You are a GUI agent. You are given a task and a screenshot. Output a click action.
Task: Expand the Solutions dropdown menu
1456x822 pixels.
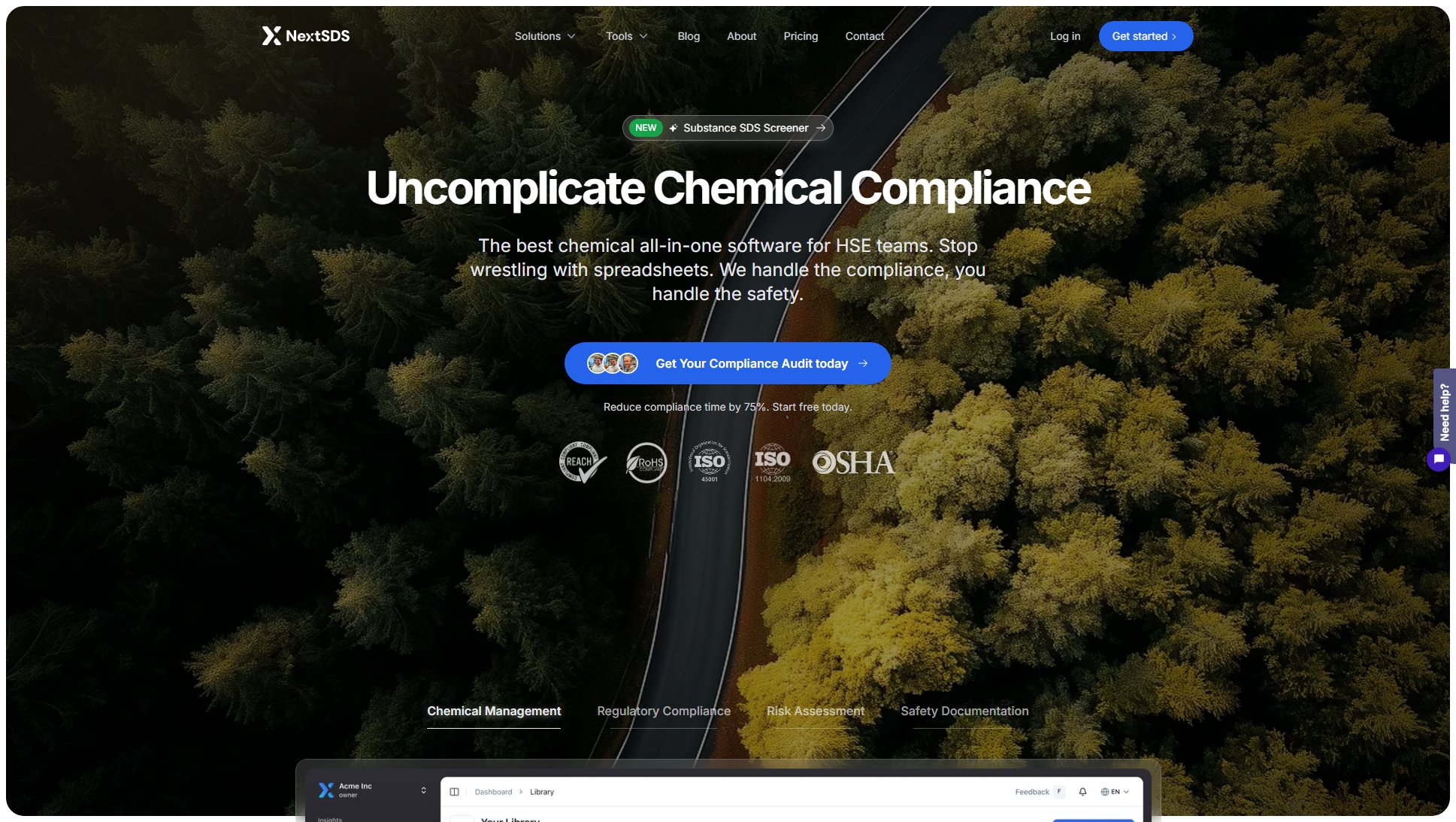click(545, 36)
